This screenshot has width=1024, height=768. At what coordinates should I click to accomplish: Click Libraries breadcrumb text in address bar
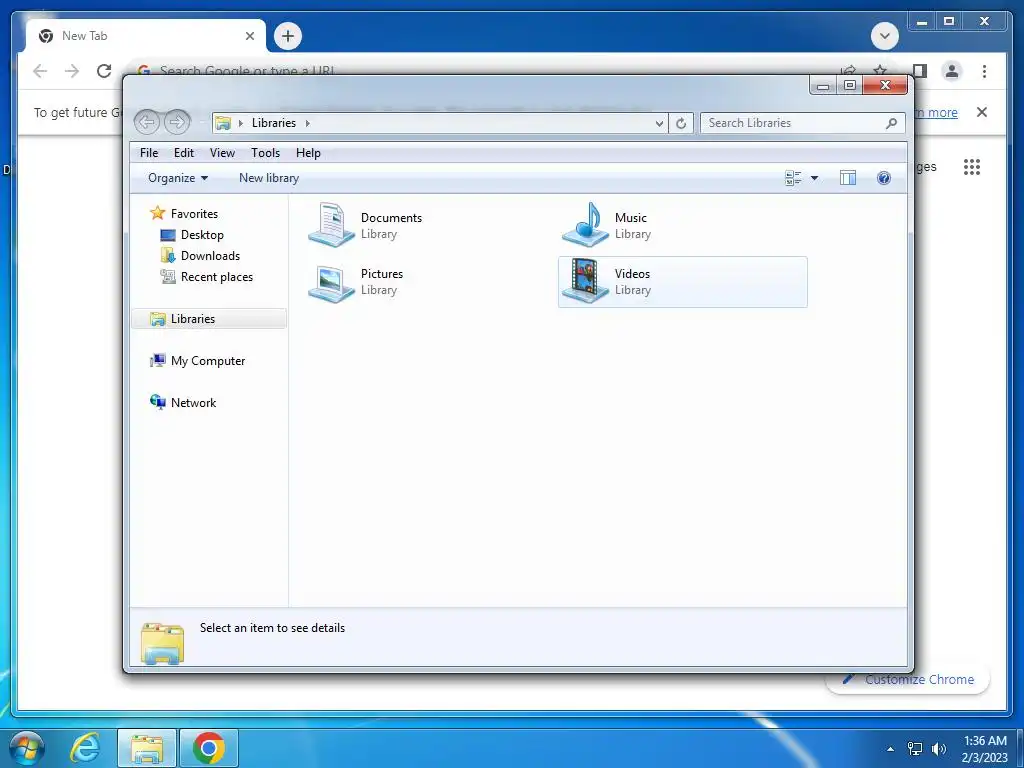click(x=274, y=123)
